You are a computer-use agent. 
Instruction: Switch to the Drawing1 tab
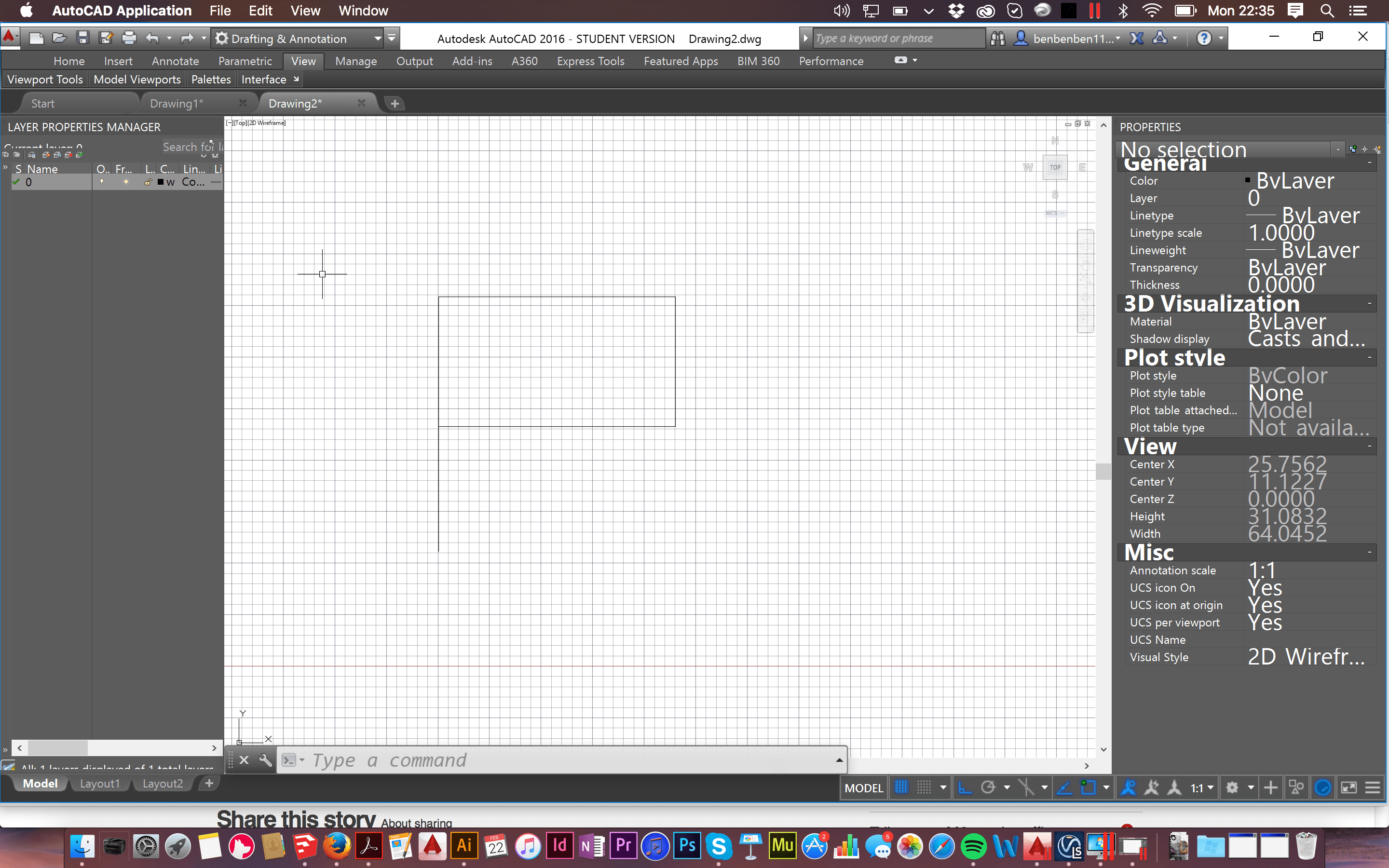tap(176, 103)
